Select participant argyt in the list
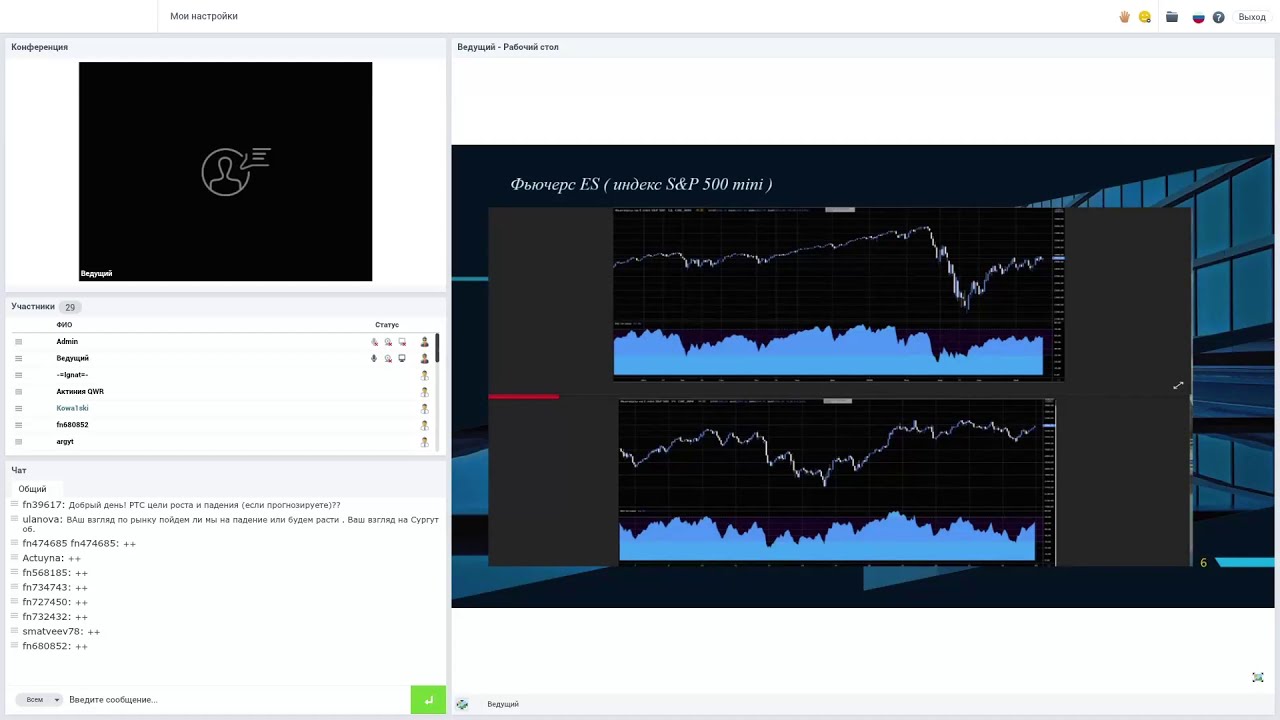Viewport: 1280px width, 720px height. click(x=65, y=442)
